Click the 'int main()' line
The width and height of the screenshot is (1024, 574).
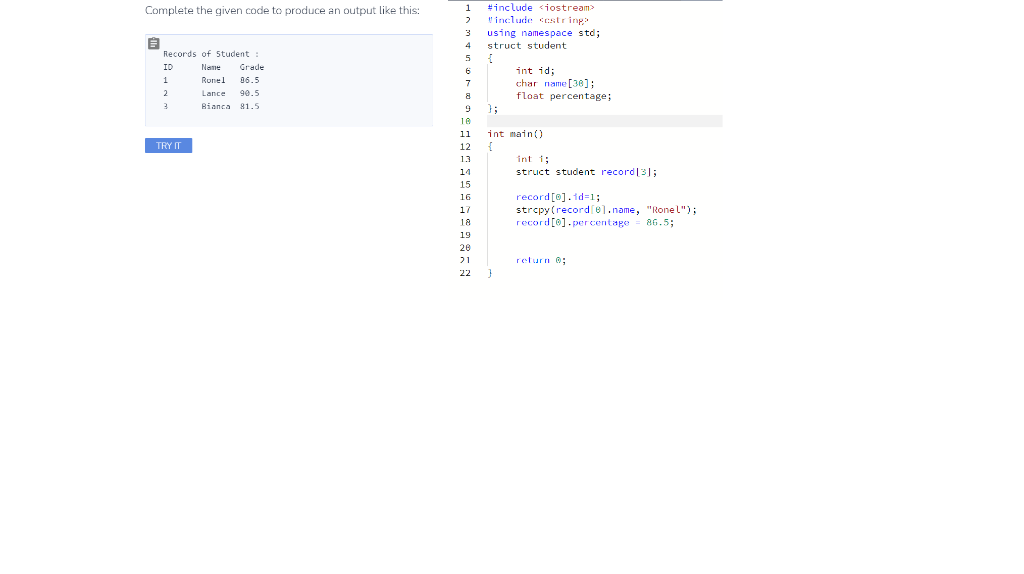click(515, 134)
